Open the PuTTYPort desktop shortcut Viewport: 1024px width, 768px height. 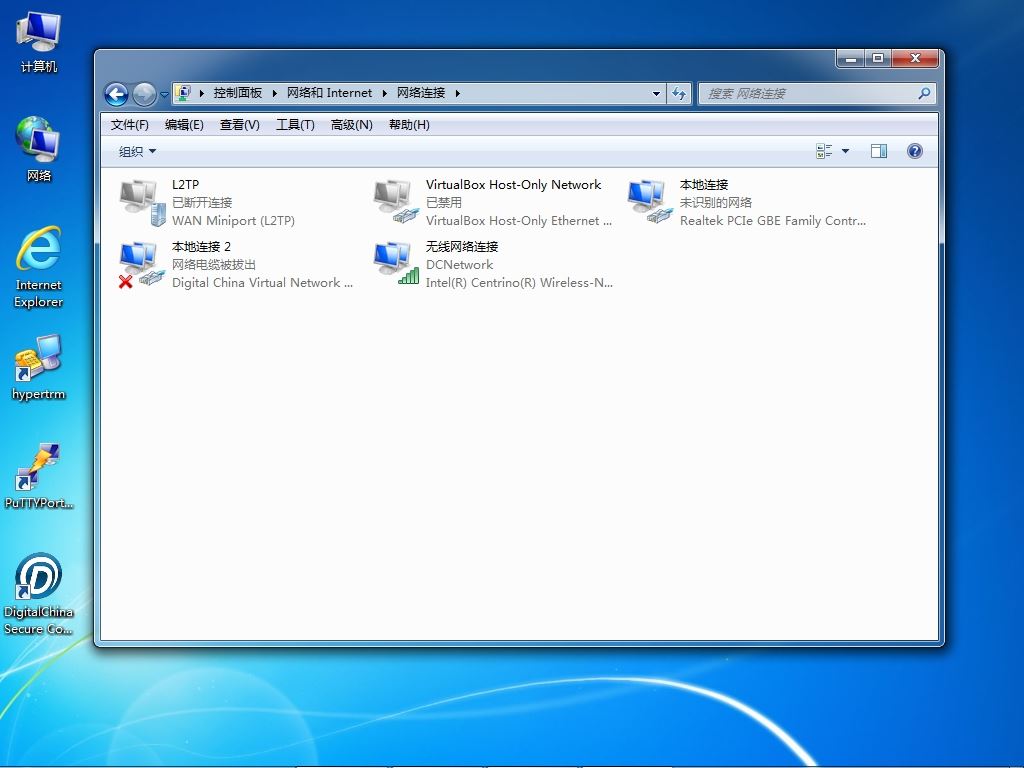39,476
